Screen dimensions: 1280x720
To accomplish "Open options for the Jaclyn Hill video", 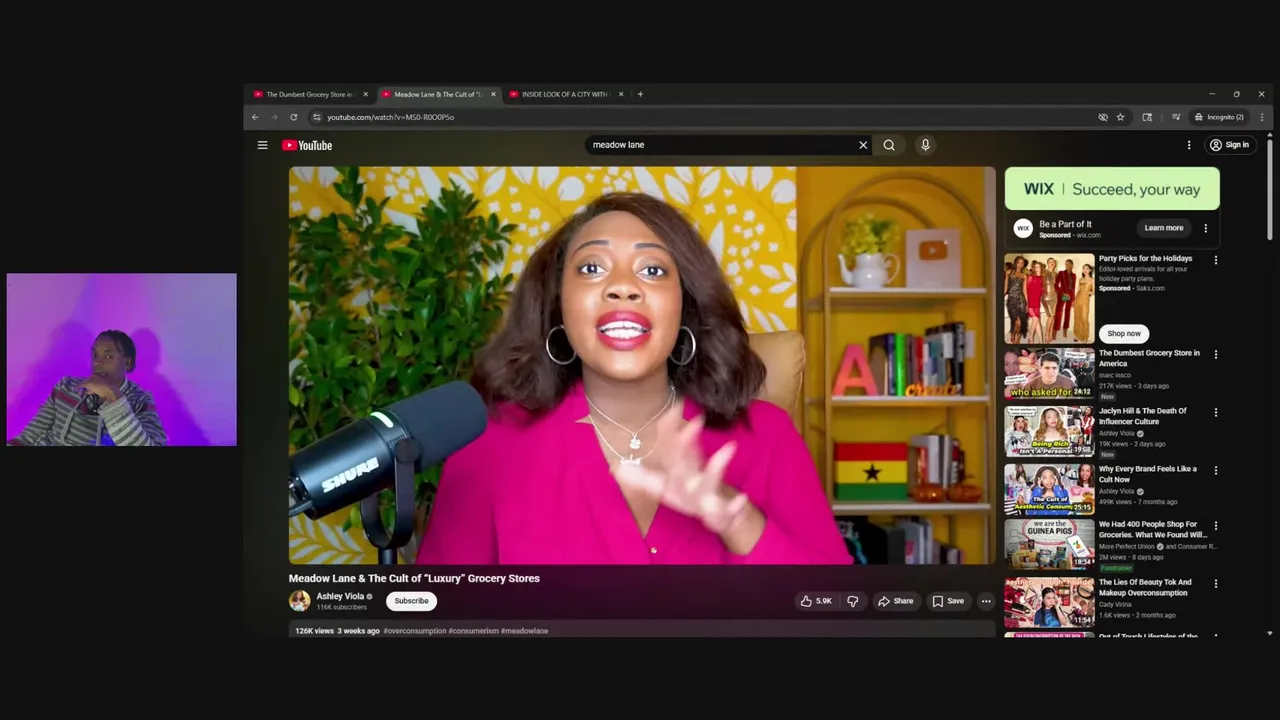I will (1216, 412).
